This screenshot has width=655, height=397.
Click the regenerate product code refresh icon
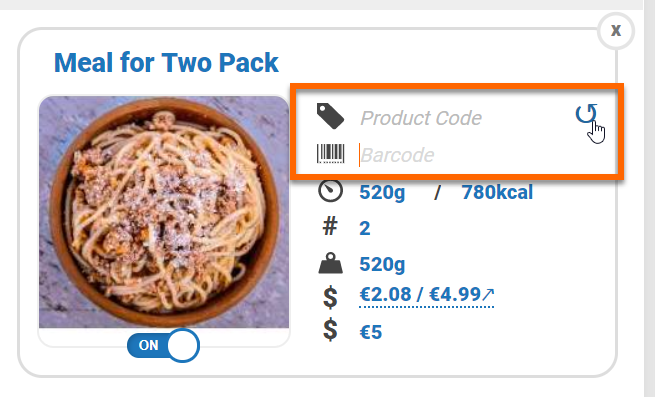click(x=586, y=113)
